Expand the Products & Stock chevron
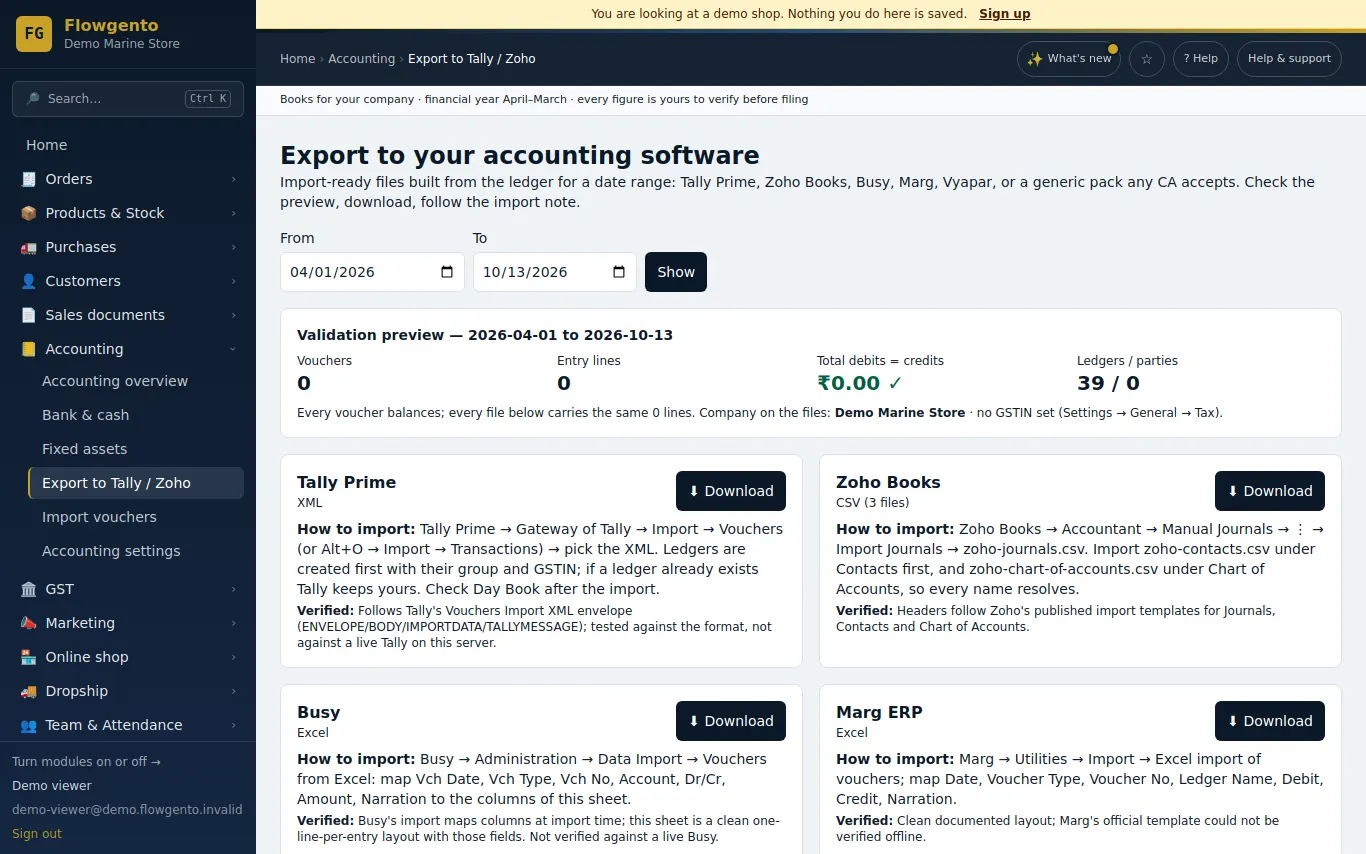The image size is (1366, 854). point(233,213)
